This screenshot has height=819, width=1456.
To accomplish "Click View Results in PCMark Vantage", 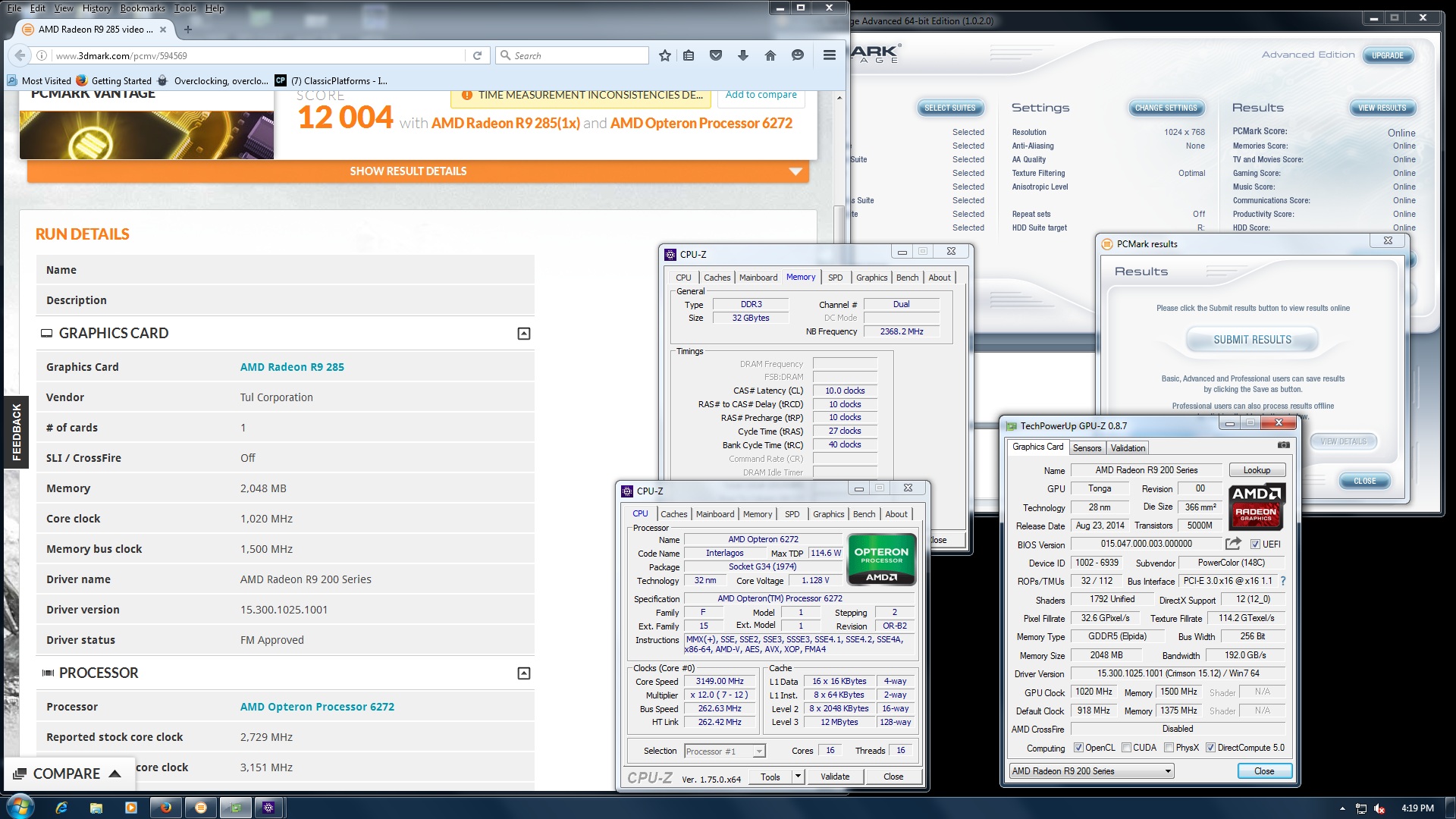I will 1382,108.
